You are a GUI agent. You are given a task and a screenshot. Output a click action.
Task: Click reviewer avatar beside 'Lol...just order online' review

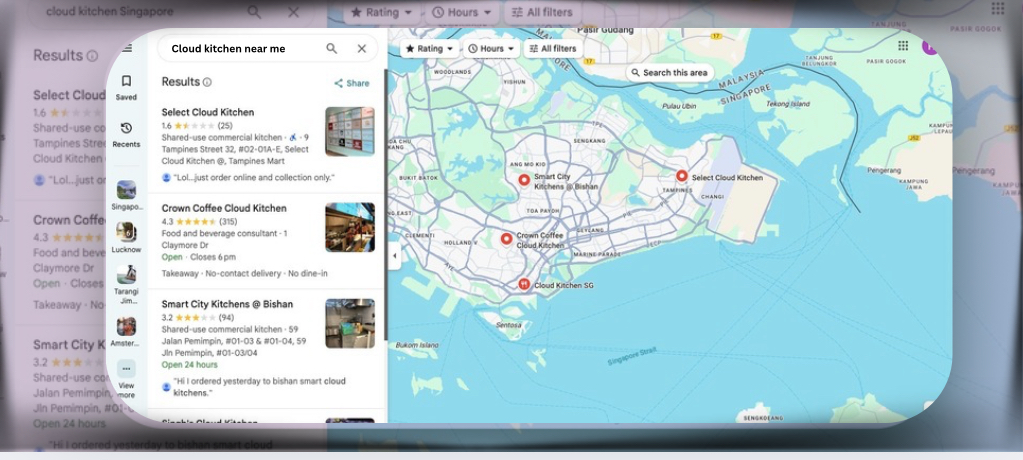point(166,177)
